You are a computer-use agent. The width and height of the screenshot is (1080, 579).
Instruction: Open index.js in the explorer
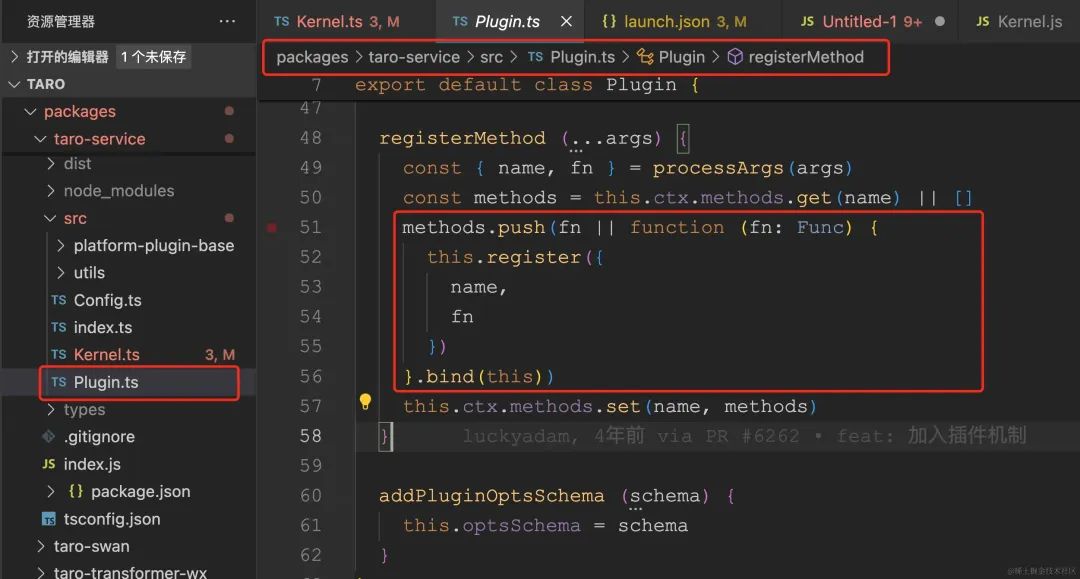click(92, 464)
